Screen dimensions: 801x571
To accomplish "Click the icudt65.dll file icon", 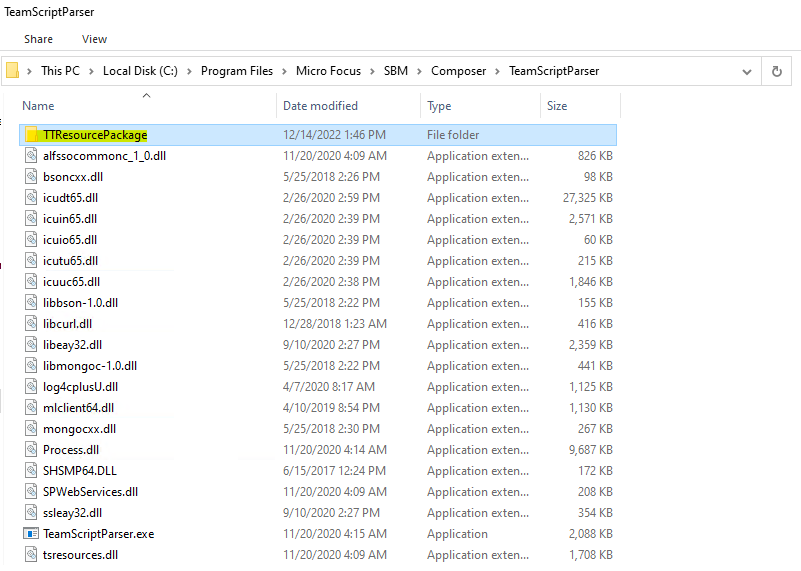I will 31,198.
